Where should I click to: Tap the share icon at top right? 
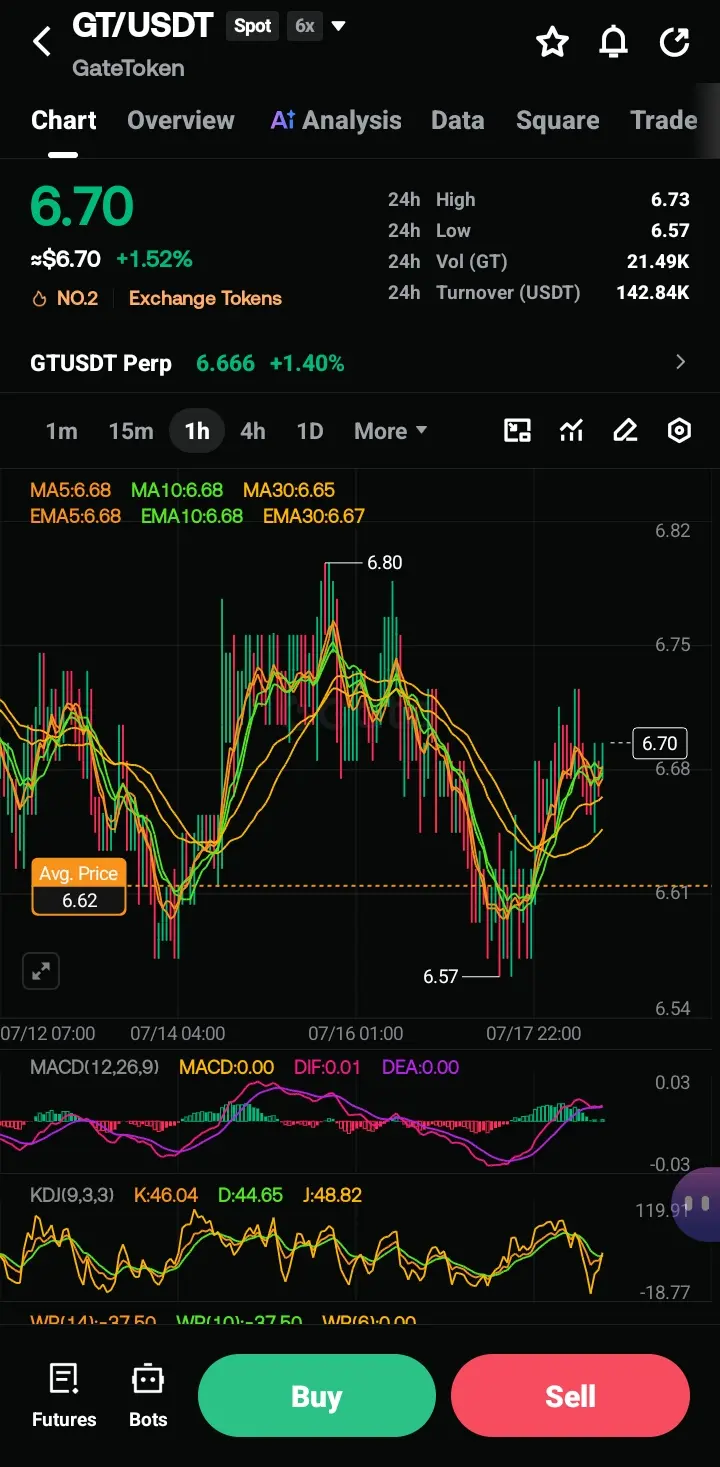[x=675, y=42]
